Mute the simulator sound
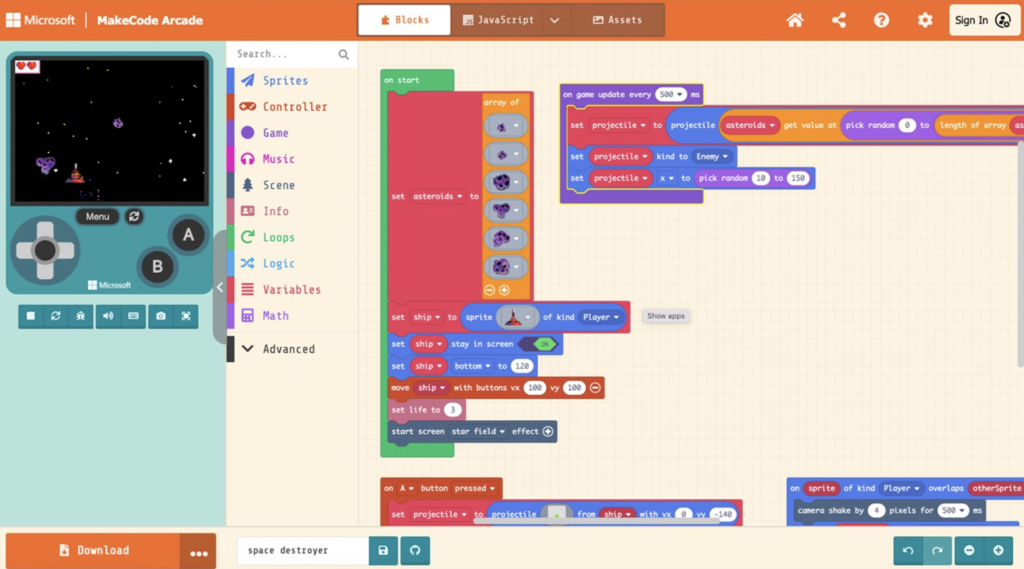 [x=108, y=316]
